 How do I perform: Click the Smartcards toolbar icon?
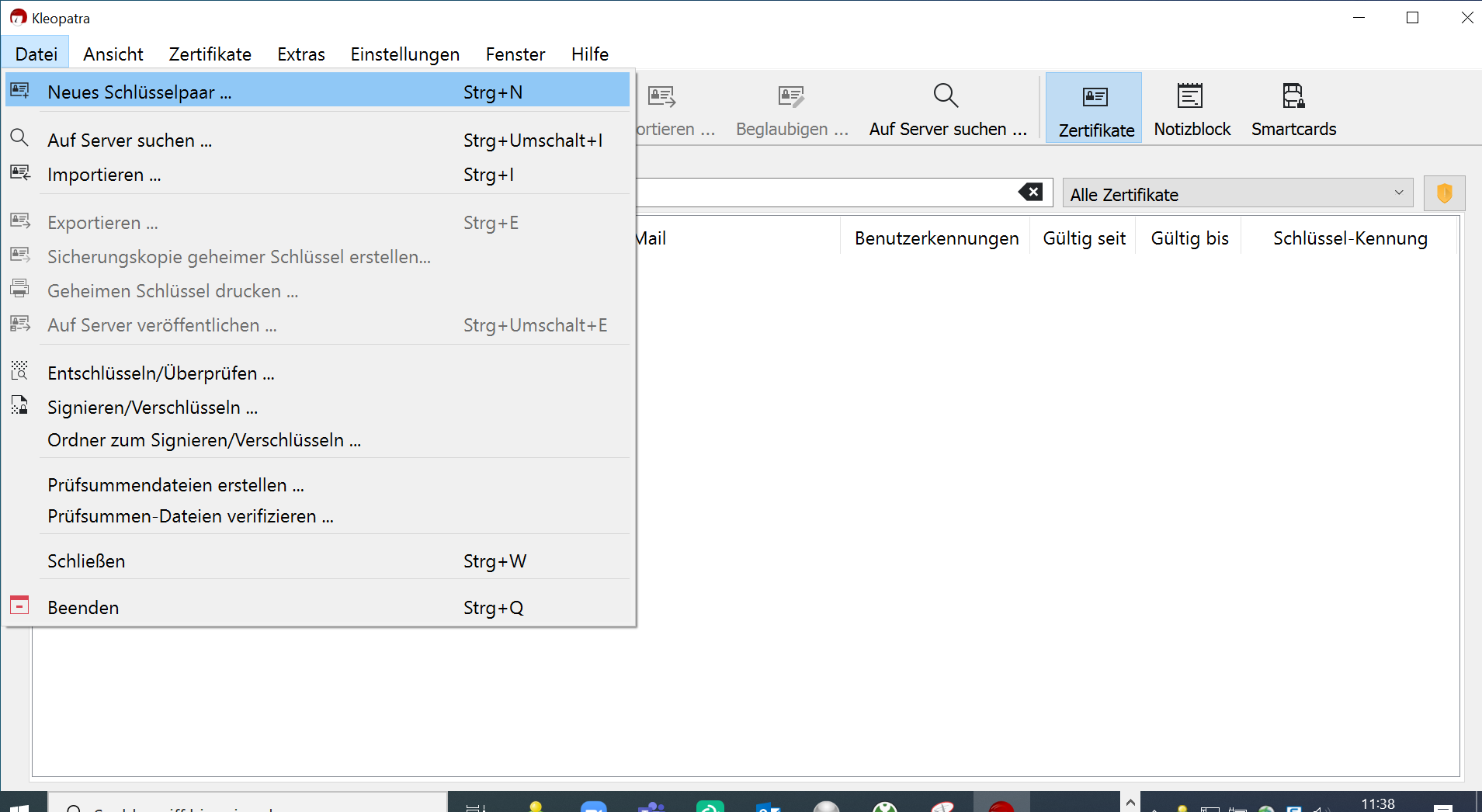[x=1293, y=96]
